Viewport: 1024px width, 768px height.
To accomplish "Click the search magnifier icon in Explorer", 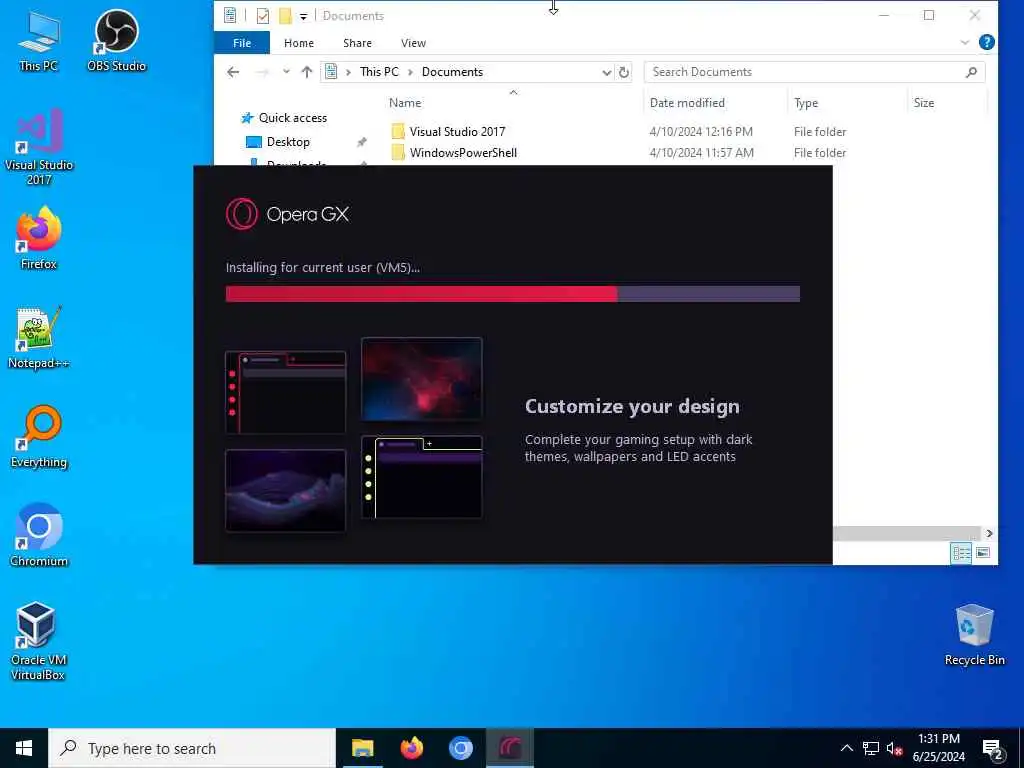I will pos(971,72).
